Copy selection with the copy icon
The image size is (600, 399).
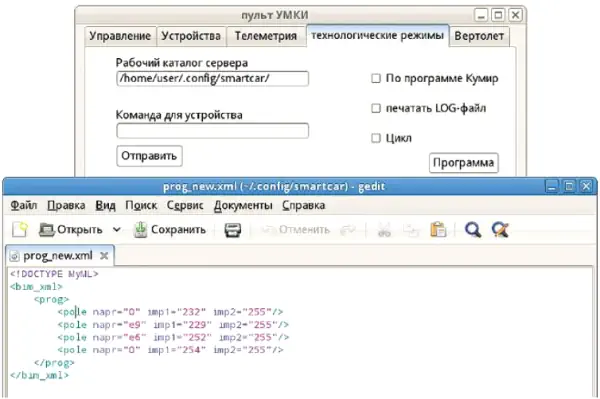(411, 230)
